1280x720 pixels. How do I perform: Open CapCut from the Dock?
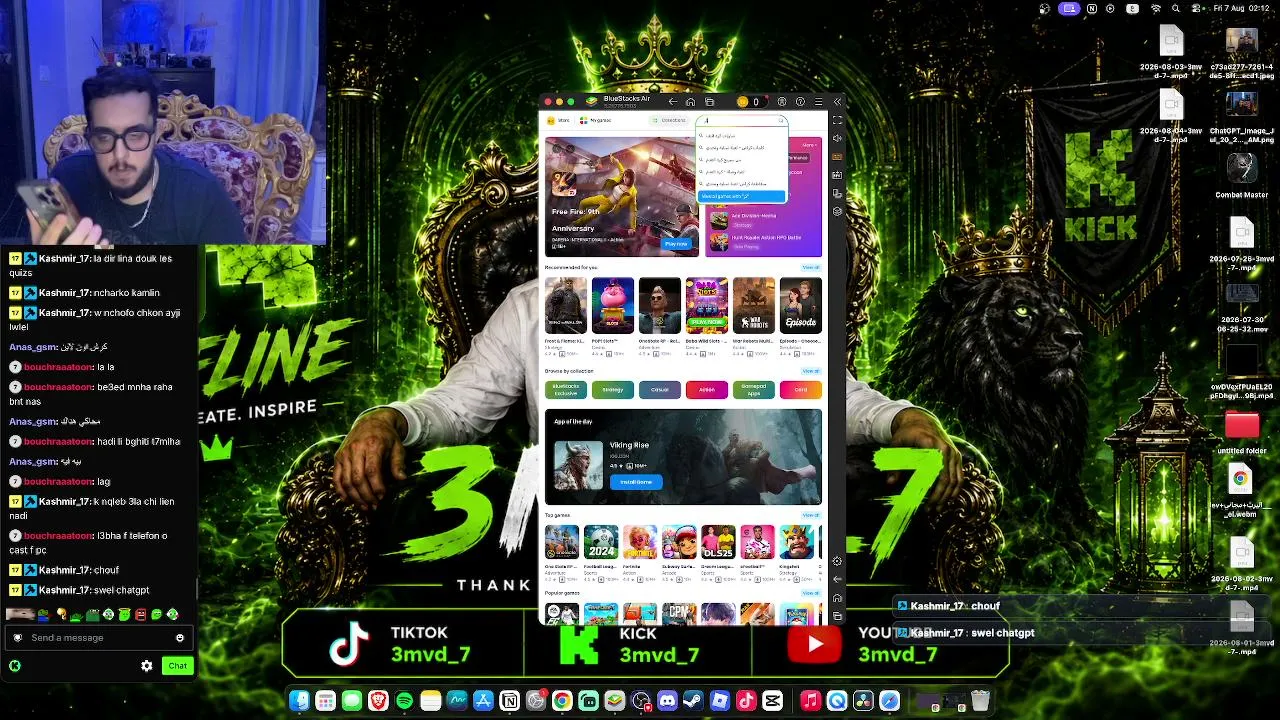772,701
